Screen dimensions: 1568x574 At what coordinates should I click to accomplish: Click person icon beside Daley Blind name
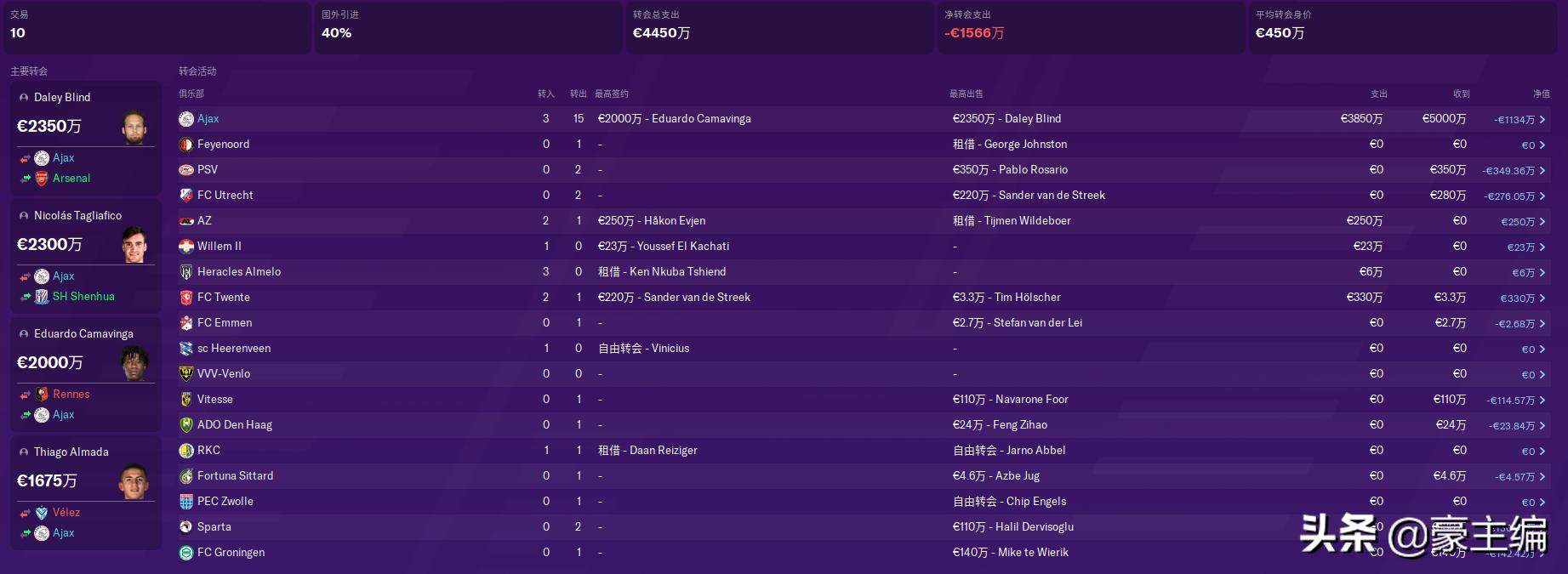[x=24, y=98]
